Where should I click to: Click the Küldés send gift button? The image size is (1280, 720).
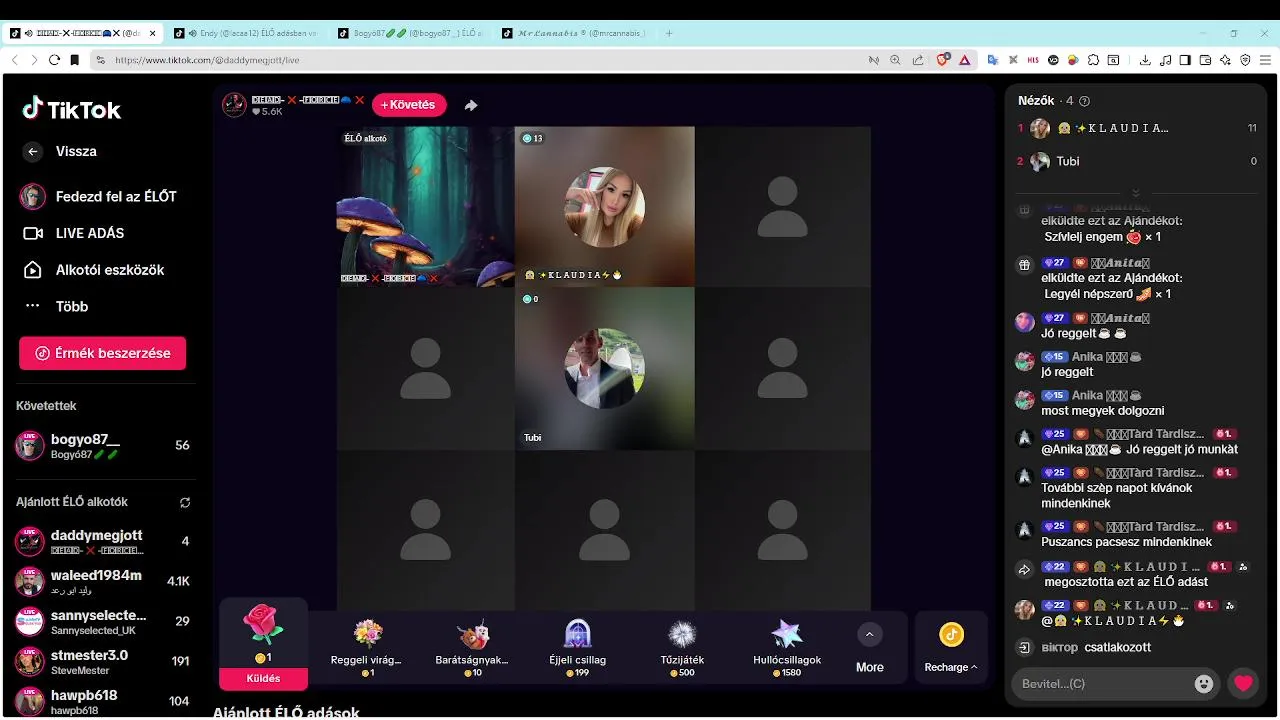tap(264, 679)
